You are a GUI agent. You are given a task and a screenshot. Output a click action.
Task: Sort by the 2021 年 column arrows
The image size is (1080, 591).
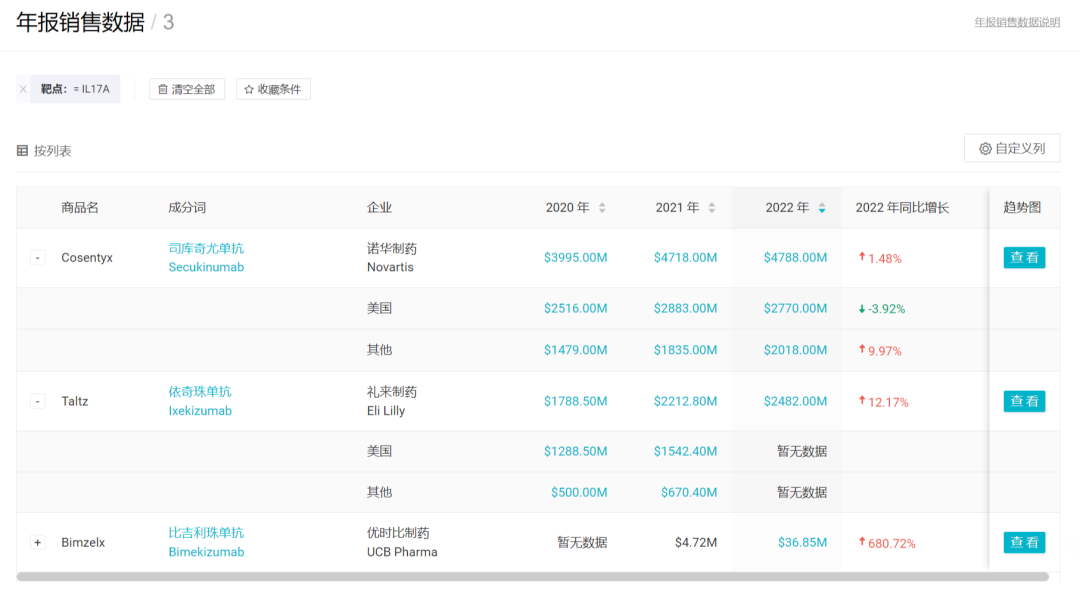point(712,207)
